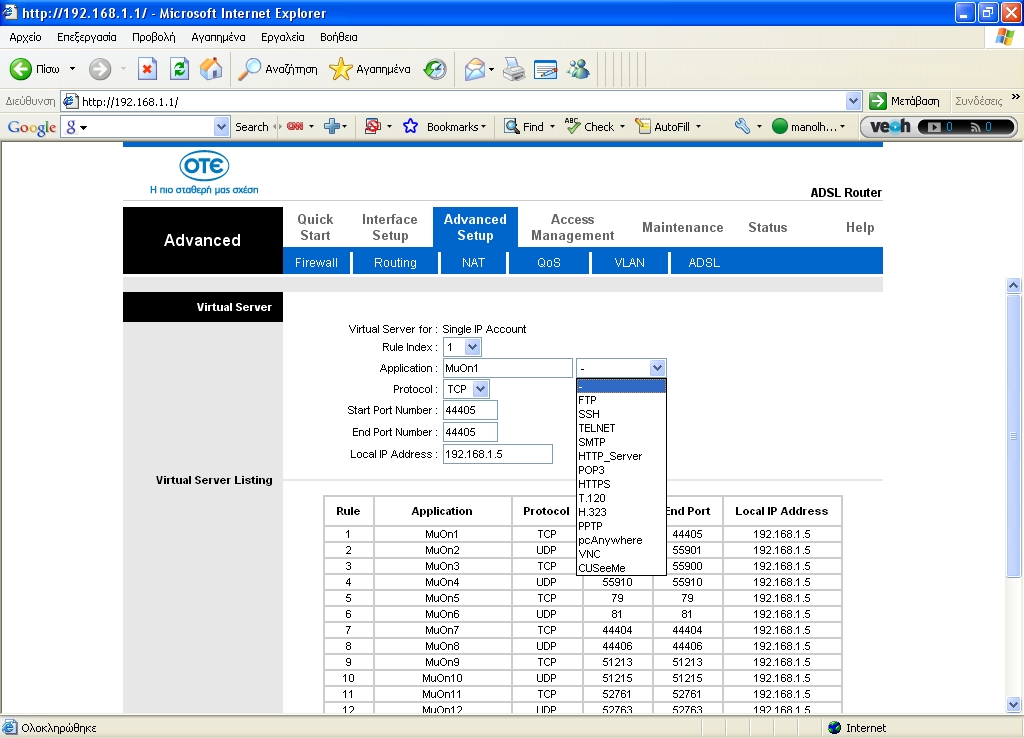The height and width of the screenshot is (738, 1024).
Task: Switch to the Status tab
Action: click(x=767, y=227)
